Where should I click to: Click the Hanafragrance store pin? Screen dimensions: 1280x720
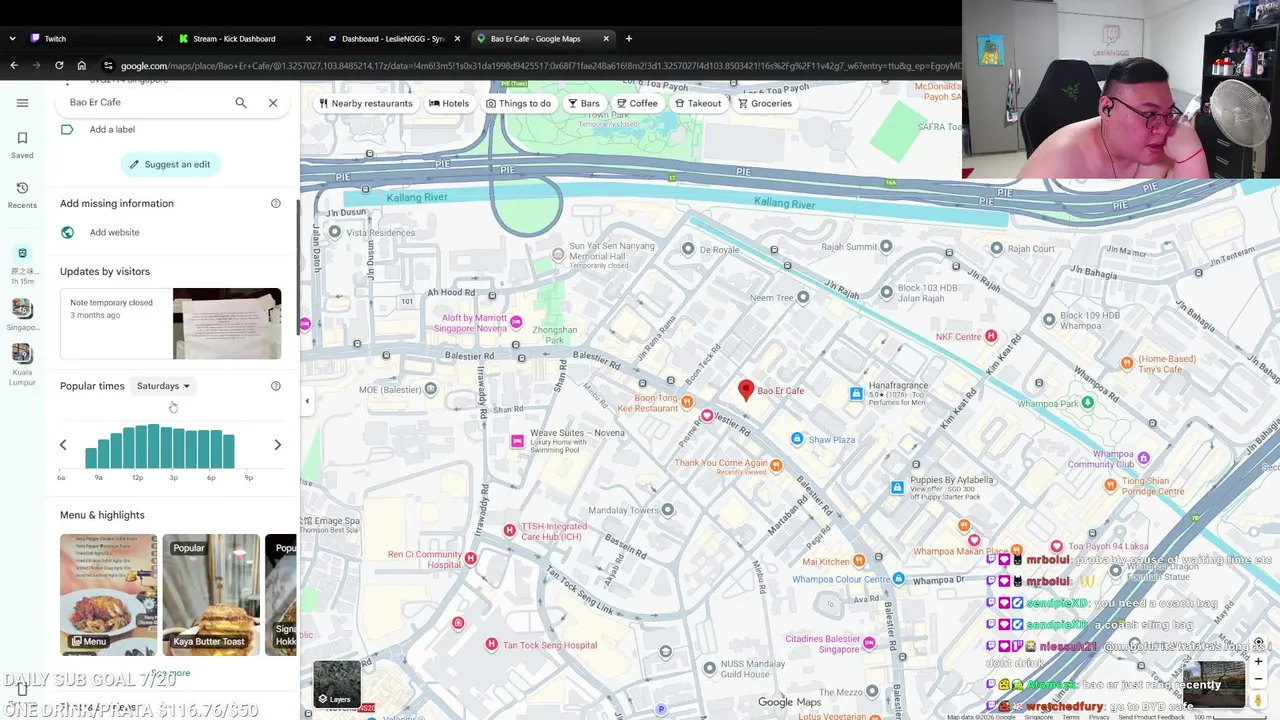[x=856, y=394]
